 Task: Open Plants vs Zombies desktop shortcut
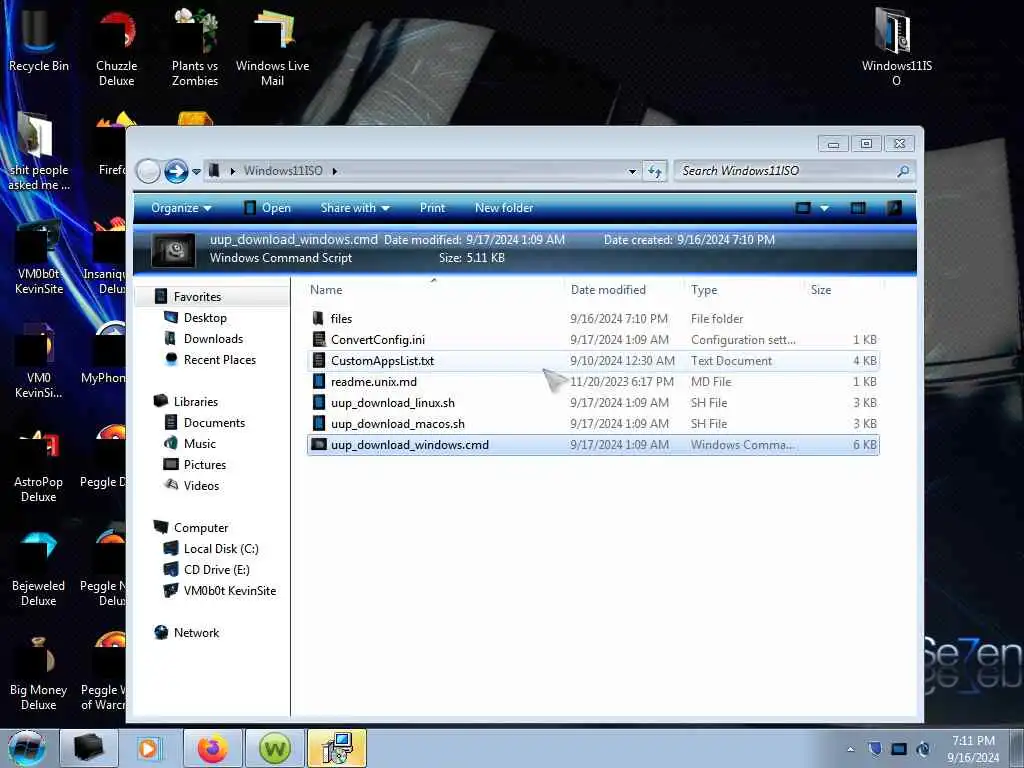195,48
